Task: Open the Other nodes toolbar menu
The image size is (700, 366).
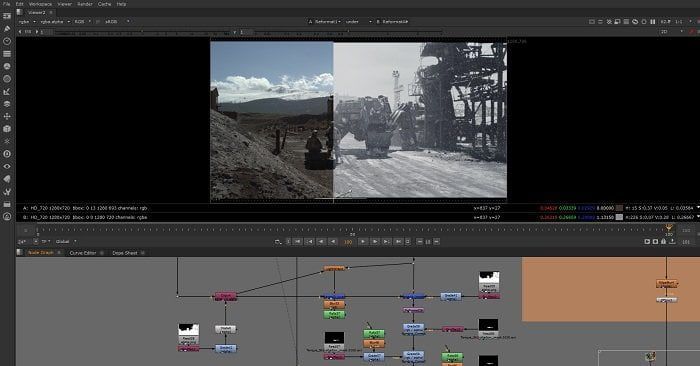Action: tap(7, 204)
